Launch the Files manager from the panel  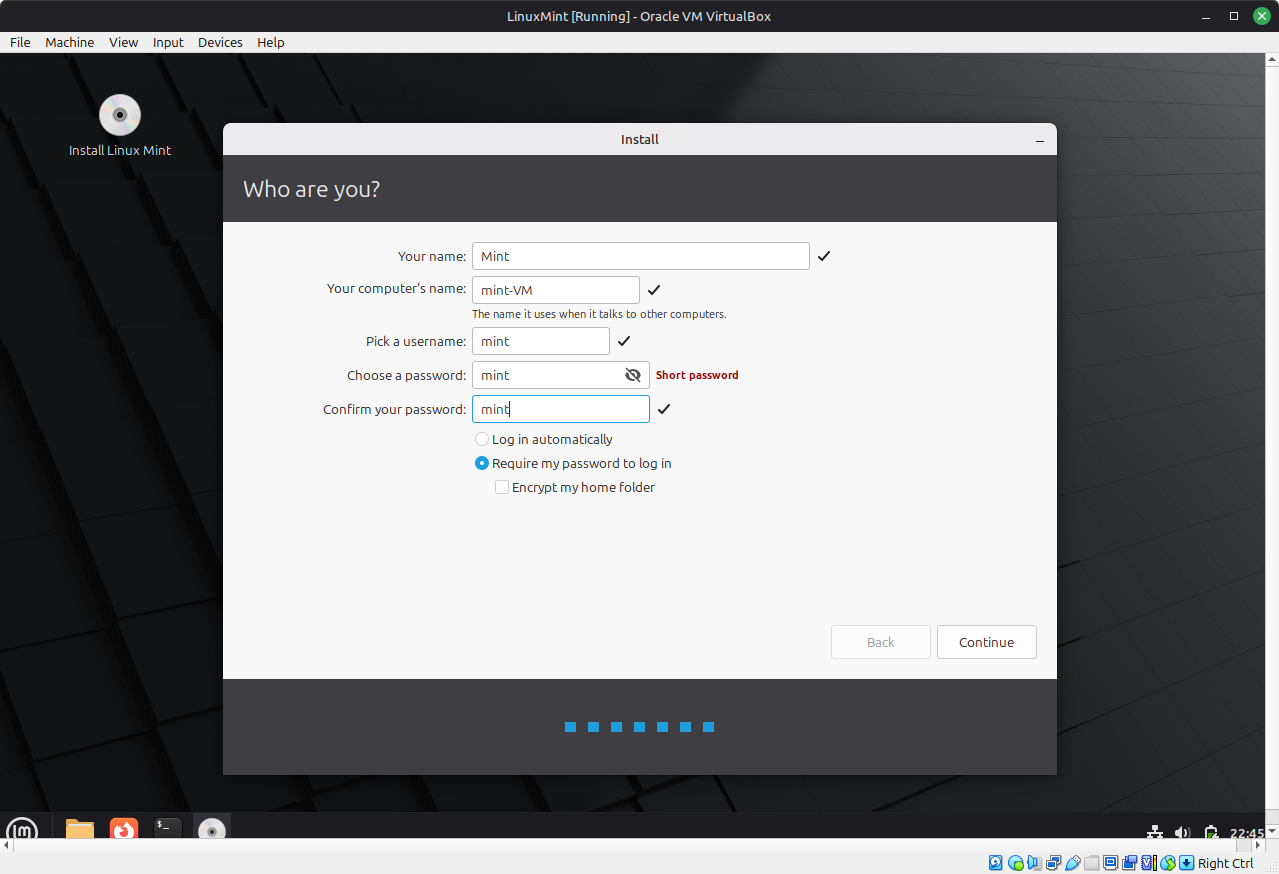[80, 829]
